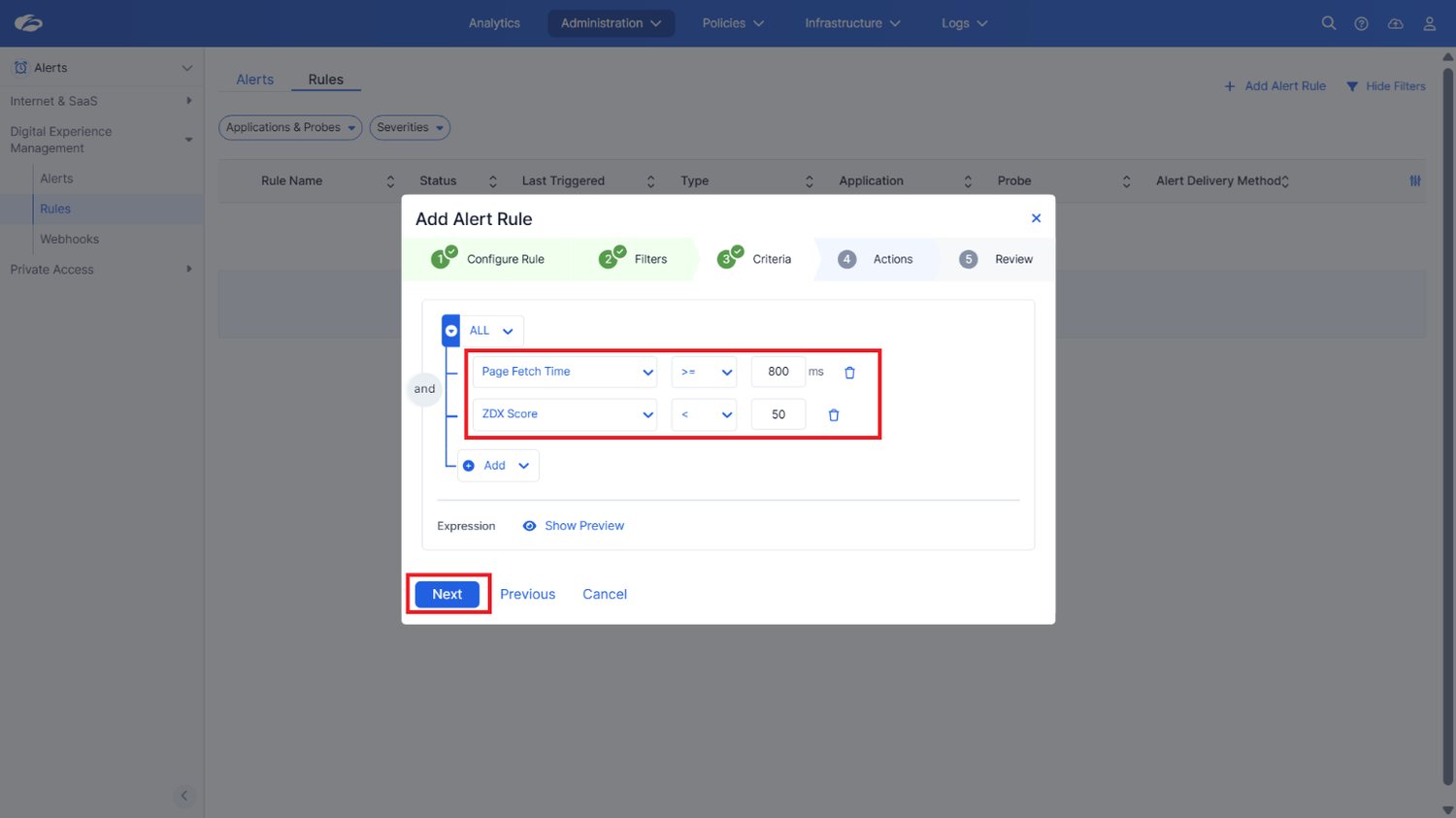Click the Cancel link
1456x818 pixels.
coord(605,594)
